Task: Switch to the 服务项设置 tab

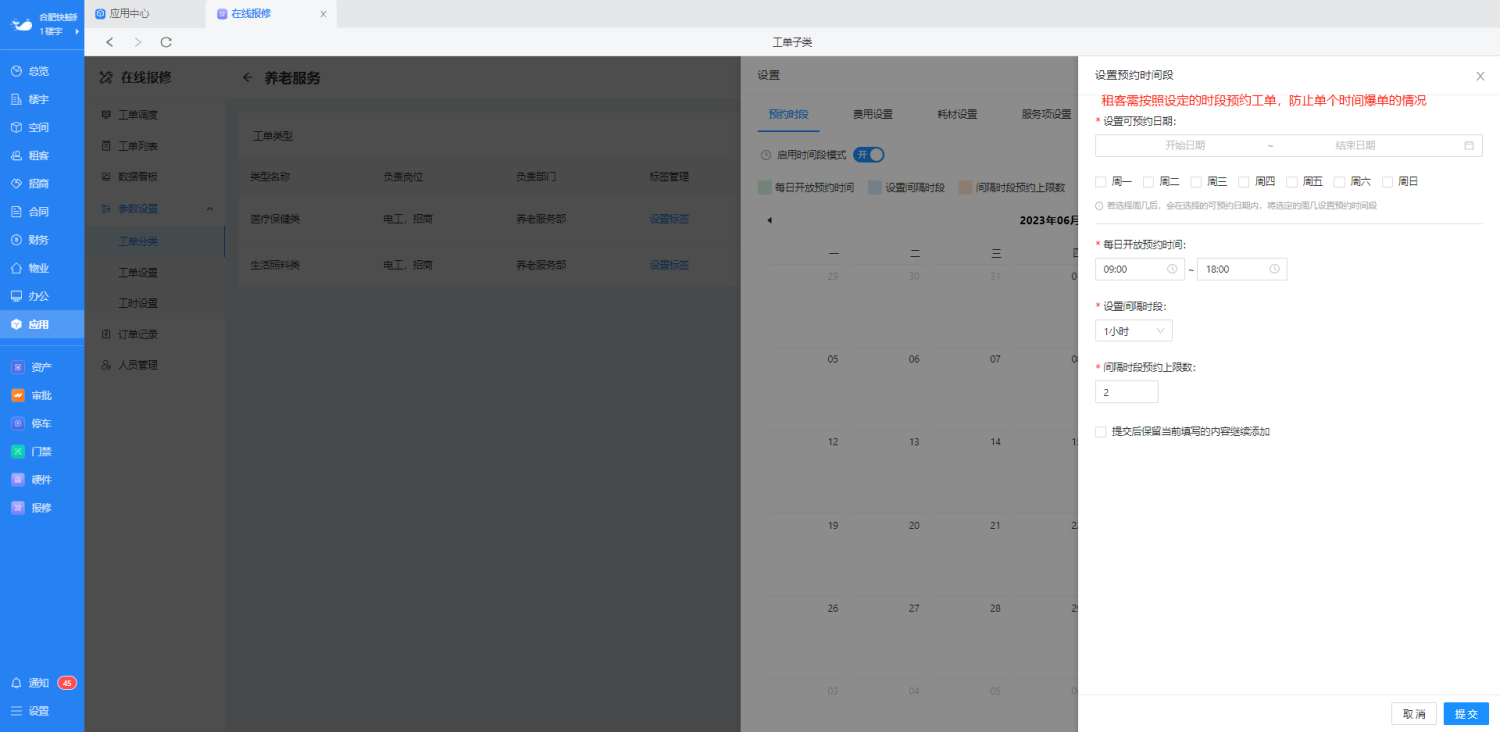Action: pyautogui.click(x=1046, y=114)
